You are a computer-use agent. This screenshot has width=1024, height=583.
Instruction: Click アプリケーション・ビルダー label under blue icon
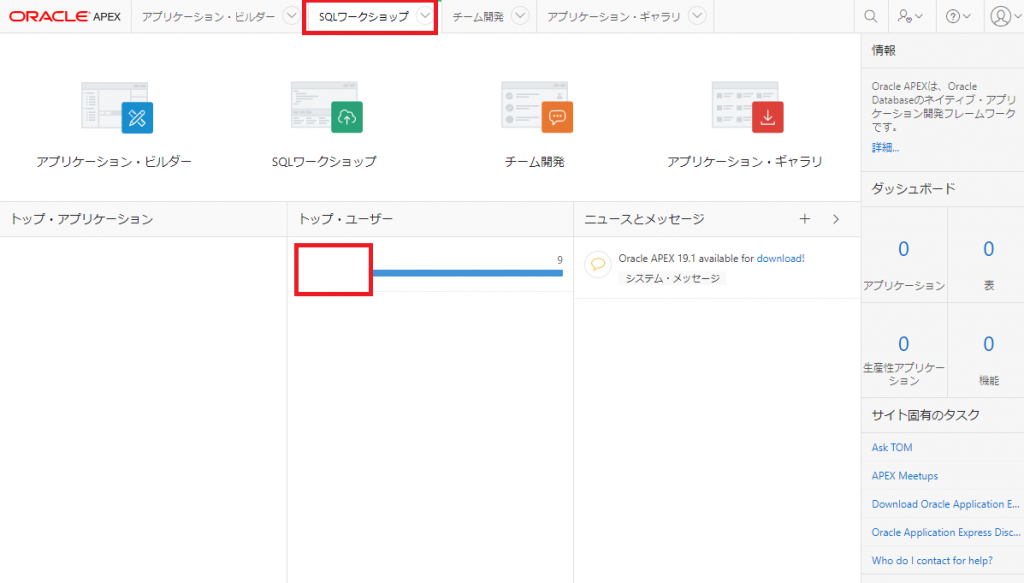coord(114,161)
